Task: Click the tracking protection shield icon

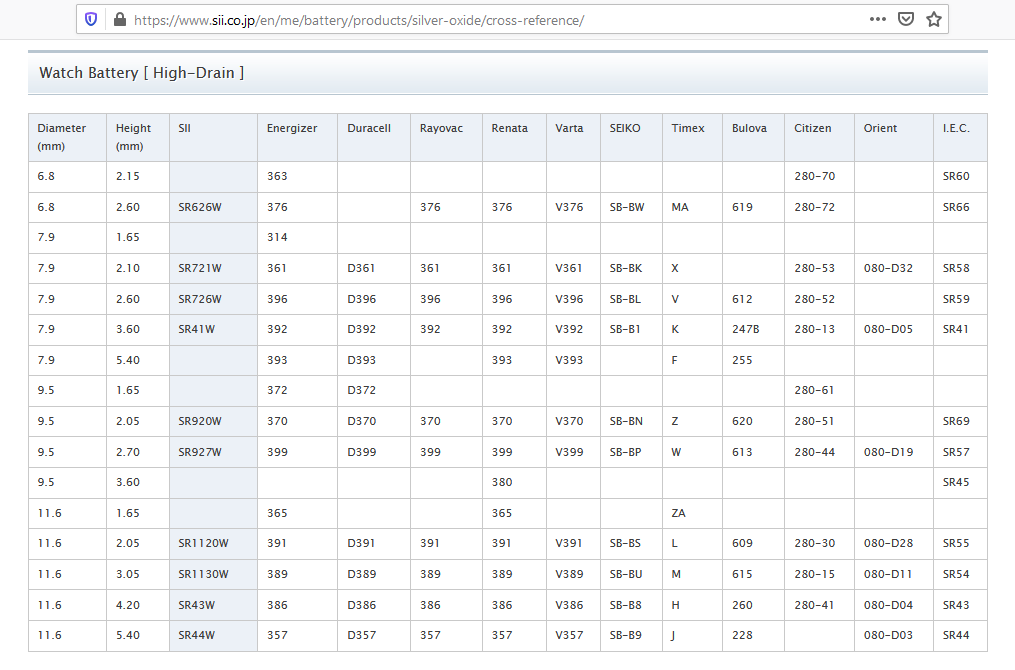Action: tap(92, 19)
